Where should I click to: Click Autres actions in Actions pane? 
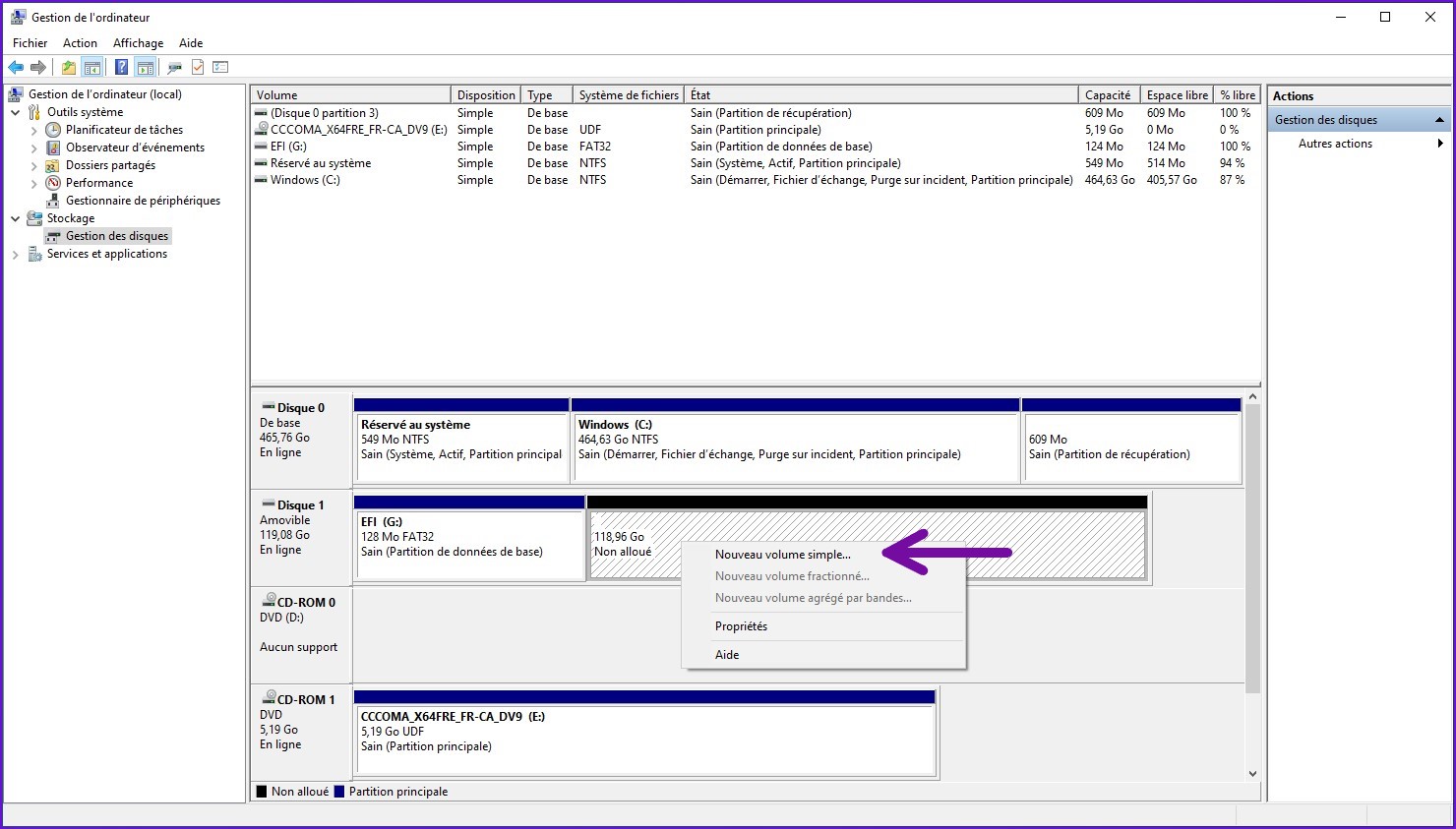point(1335,144)
